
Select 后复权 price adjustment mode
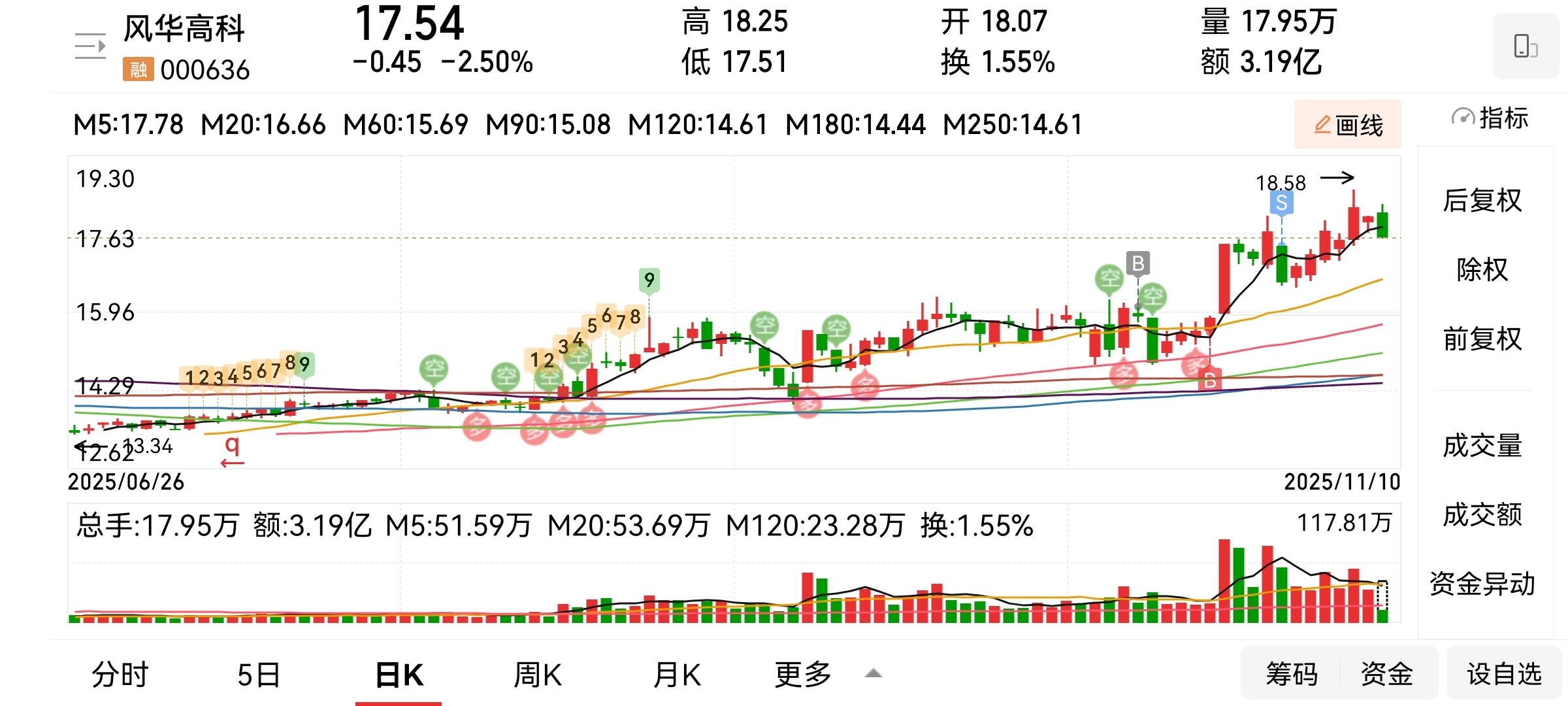tap(1482, 201)
